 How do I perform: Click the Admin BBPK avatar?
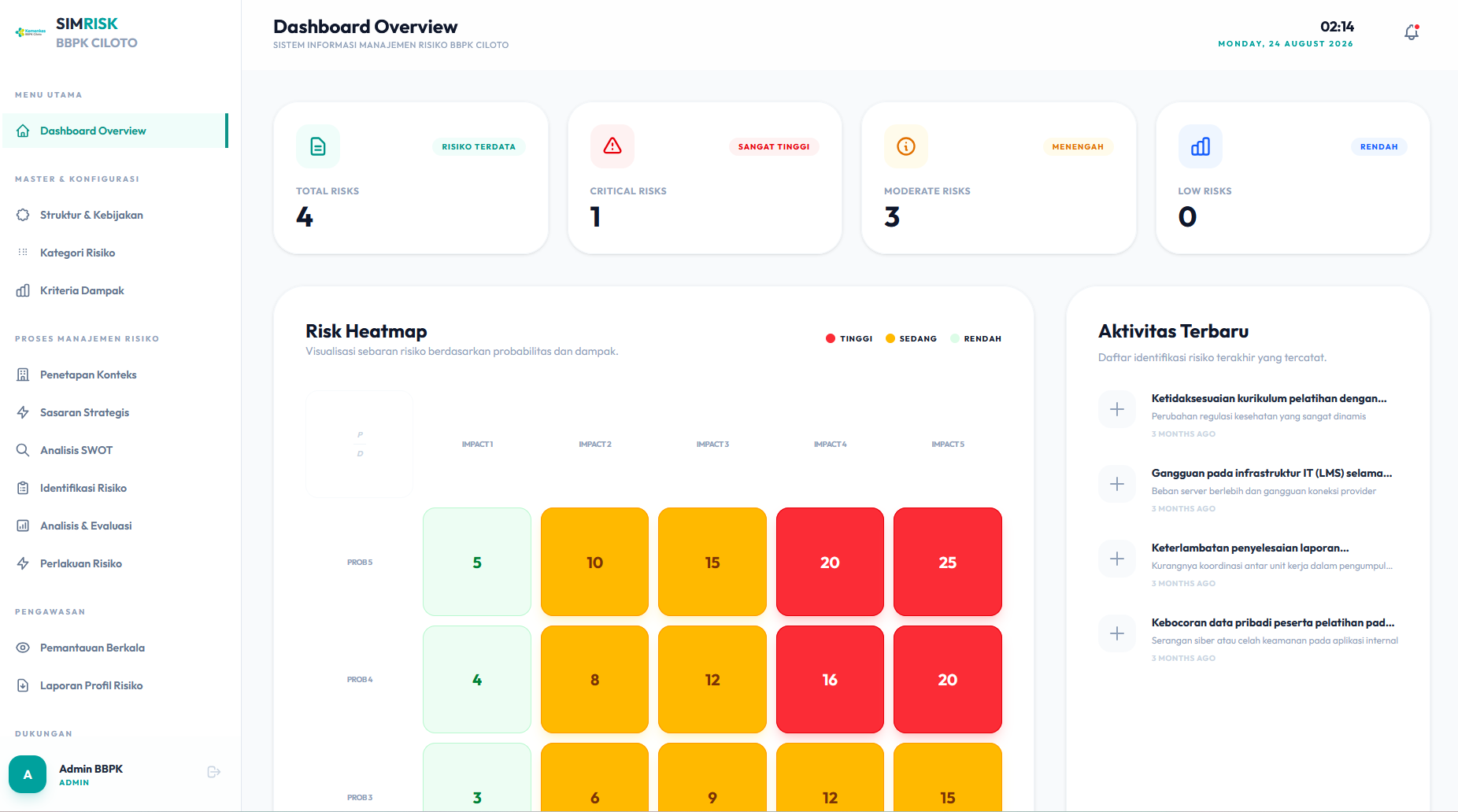(x=28, y=774)
